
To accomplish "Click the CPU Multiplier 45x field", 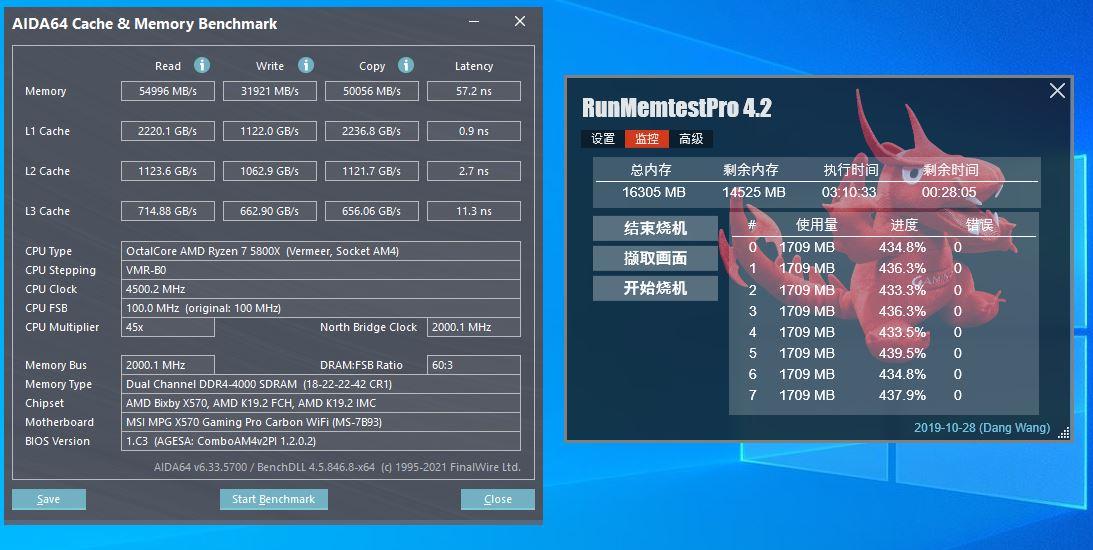I will pyautogui.click(x=168, y=327).
